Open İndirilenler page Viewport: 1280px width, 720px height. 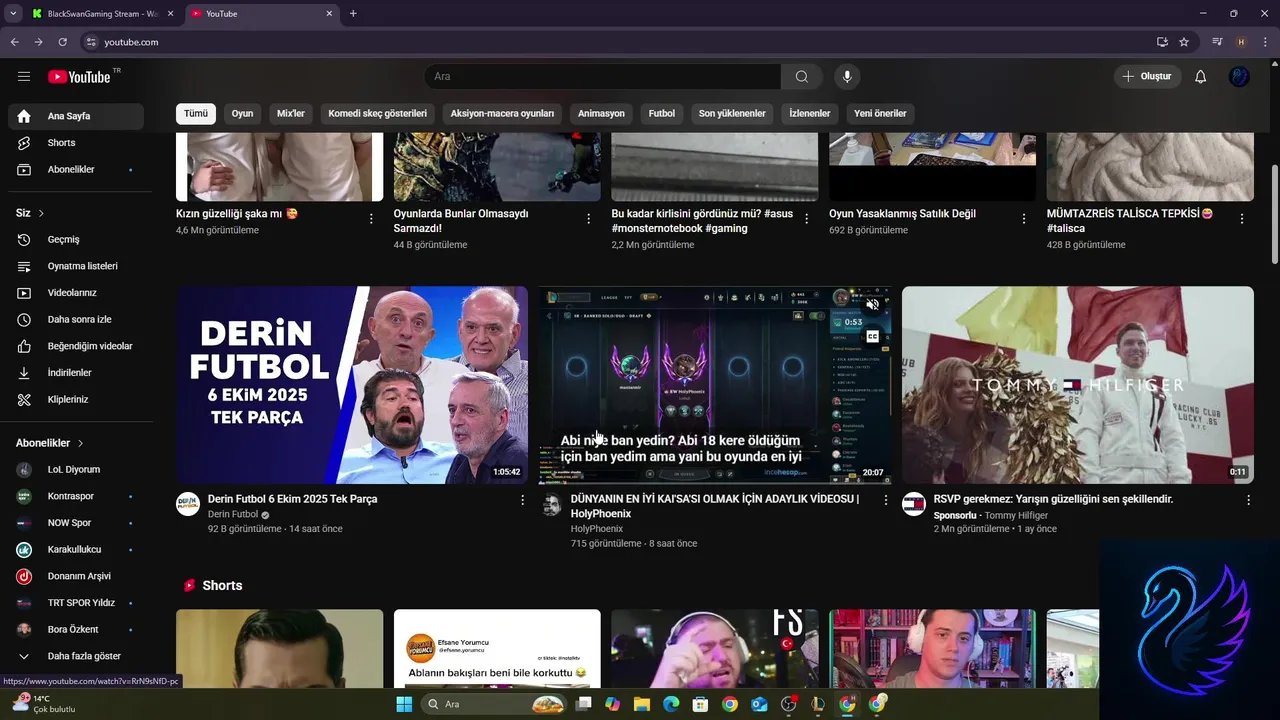coord(76,373)
